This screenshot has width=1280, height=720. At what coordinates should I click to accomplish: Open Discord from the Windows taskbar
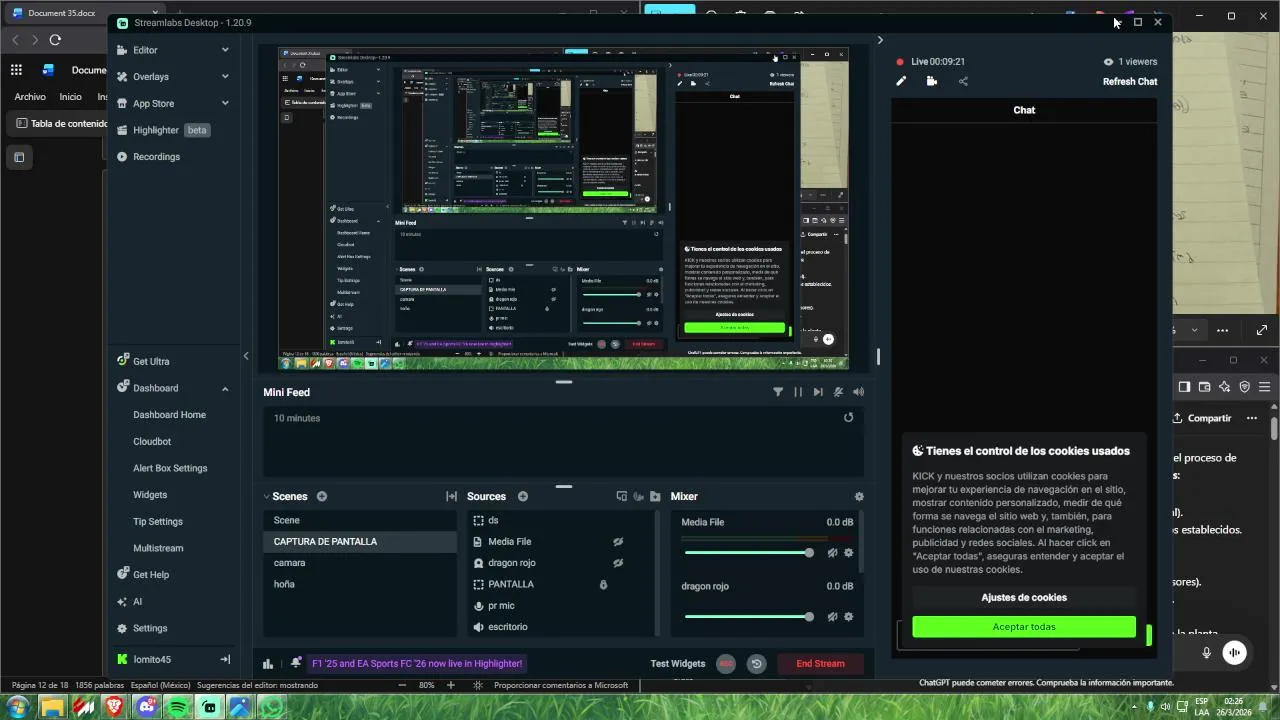pos(147,707)
